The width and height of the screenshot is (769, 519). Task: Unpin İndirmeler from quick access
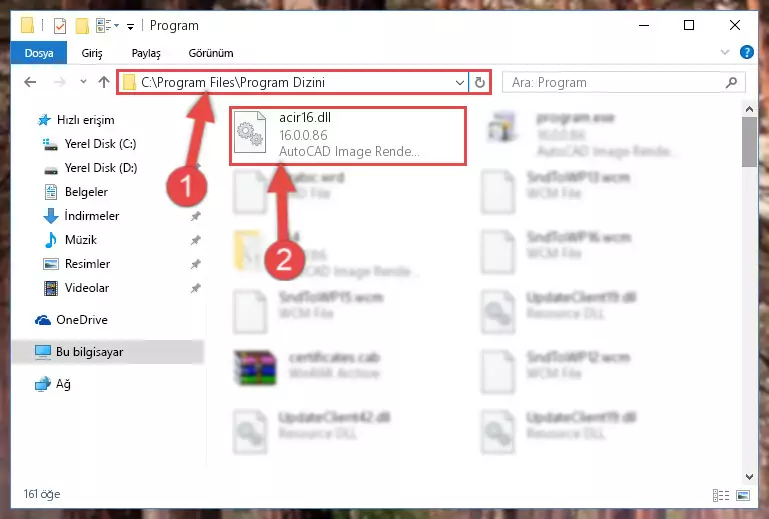[x=196, y=216]
